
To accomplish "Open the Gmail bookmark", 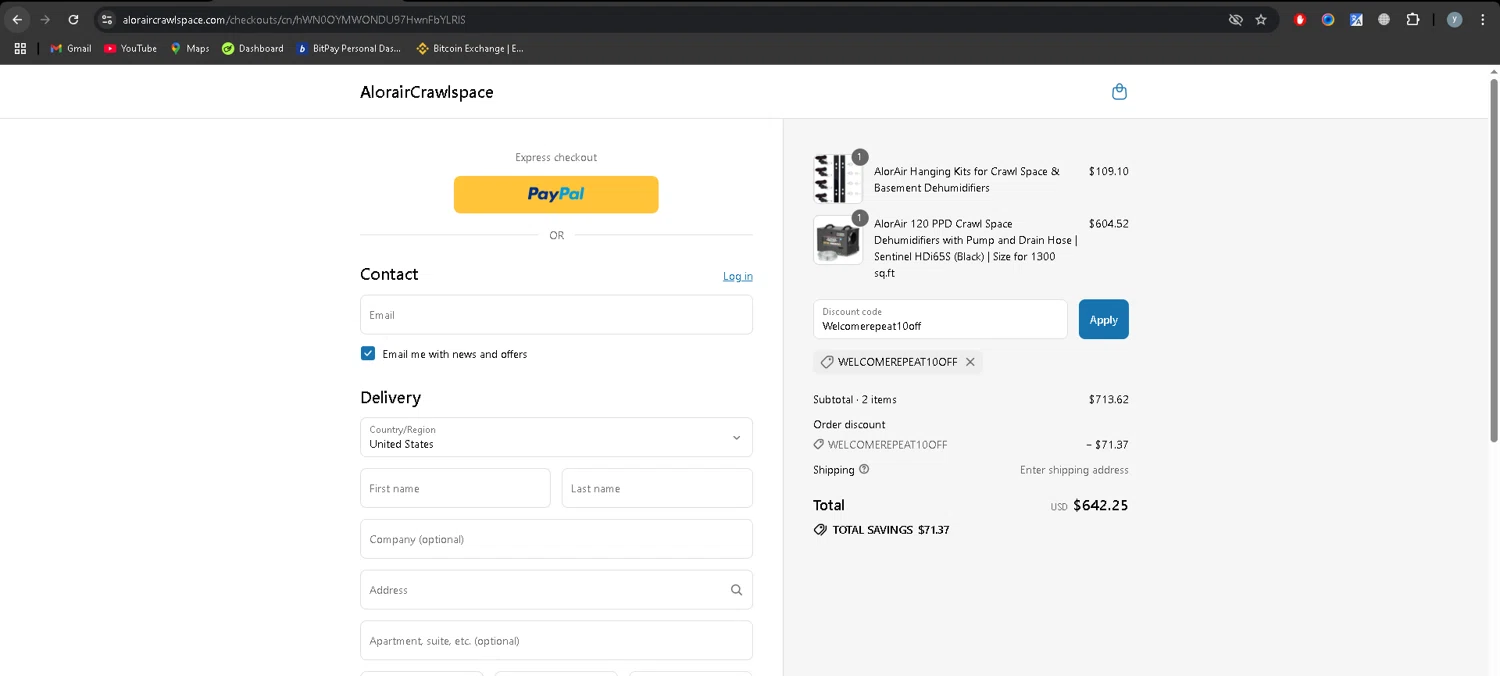I will (x=71, y=48).
